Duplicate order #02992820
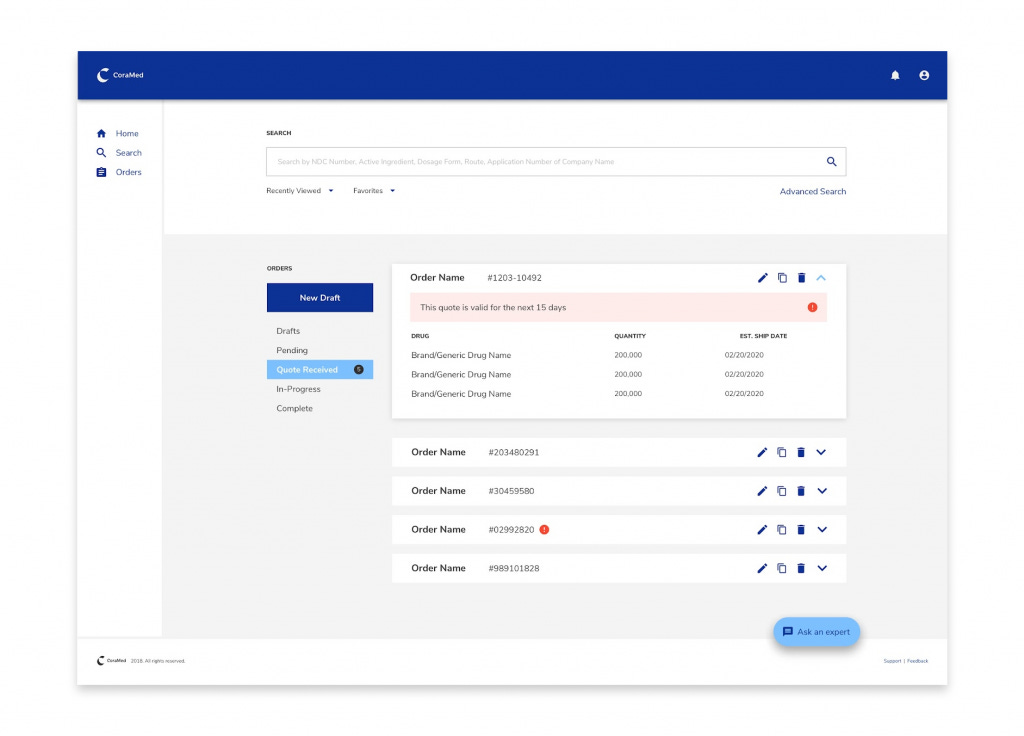Image resolution: width=1024 pixels, height=736 pixels. coord(781,529)
